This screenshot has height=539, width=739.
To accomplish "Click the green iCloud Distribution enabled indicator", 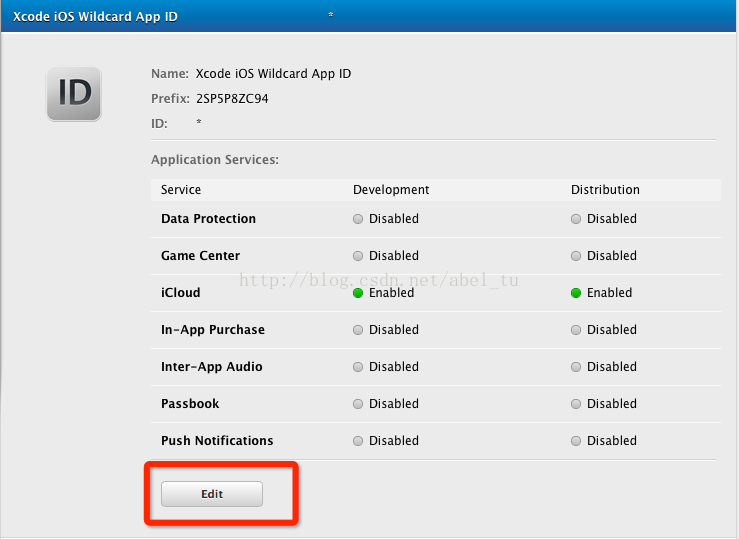I will point(575,293).
